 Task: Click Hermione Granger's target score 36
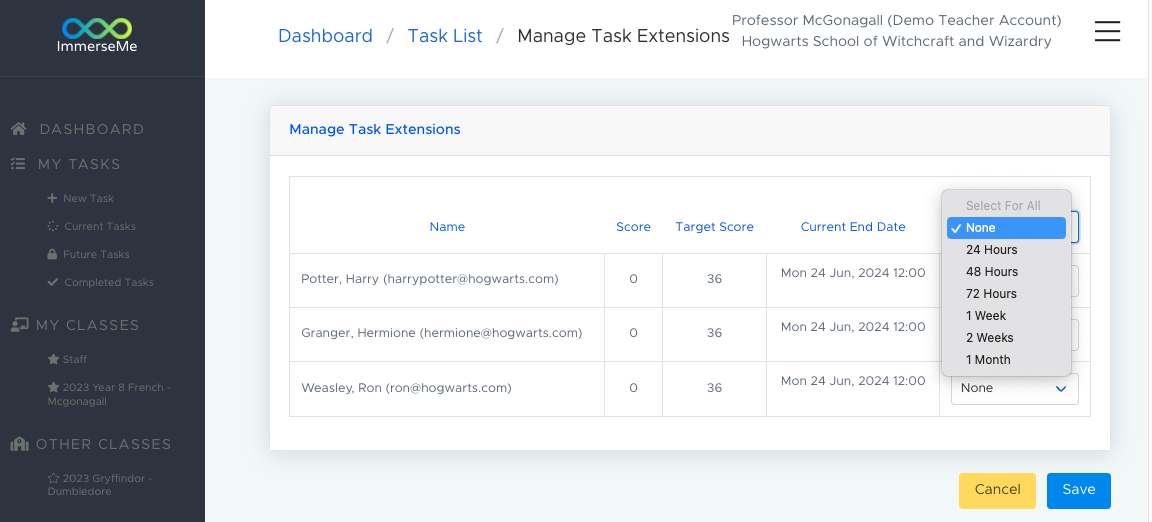[715, 333]
